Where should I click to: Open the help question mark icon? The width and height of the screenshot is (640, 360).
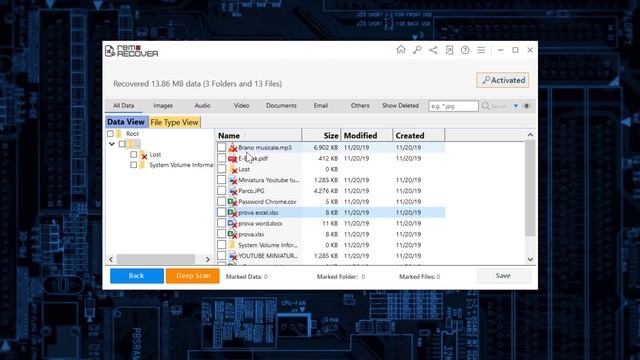(465, 50)
